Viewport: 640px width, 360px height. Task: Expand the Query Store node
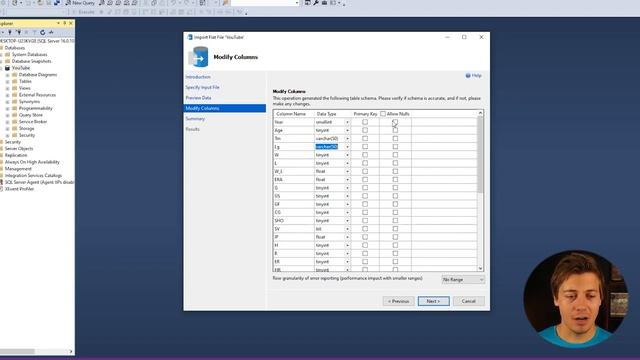[x=7, y=115]
